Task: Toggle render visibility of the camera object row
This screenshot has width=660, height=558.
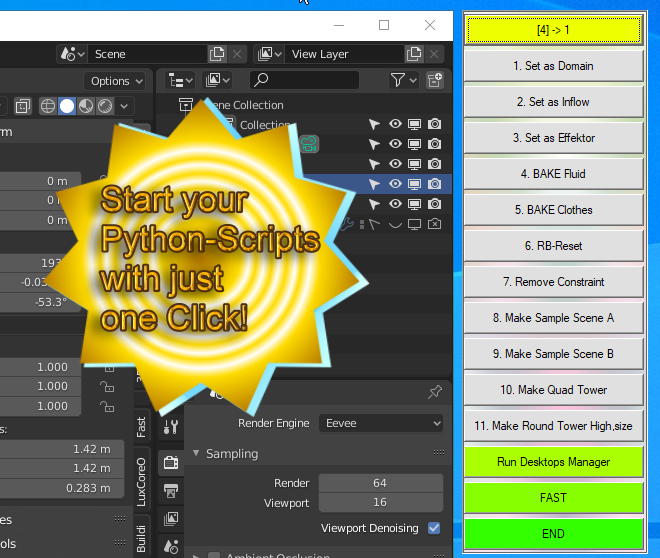Action: 434,144
